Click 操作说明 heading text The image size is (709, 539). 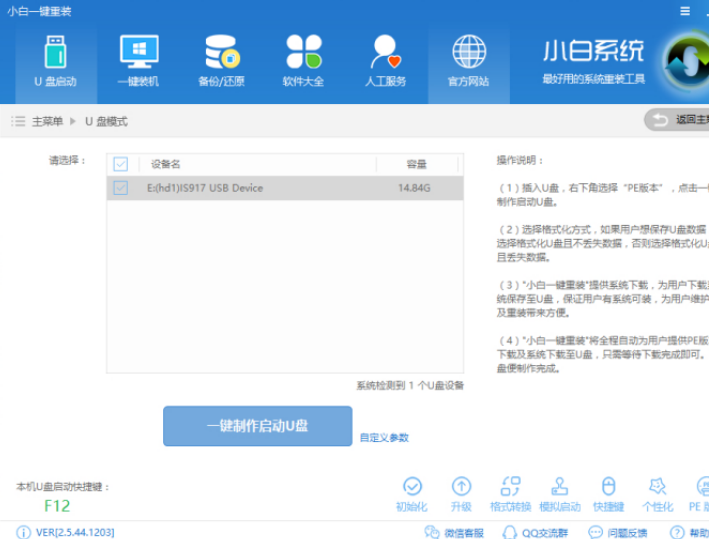pos(520,160)
